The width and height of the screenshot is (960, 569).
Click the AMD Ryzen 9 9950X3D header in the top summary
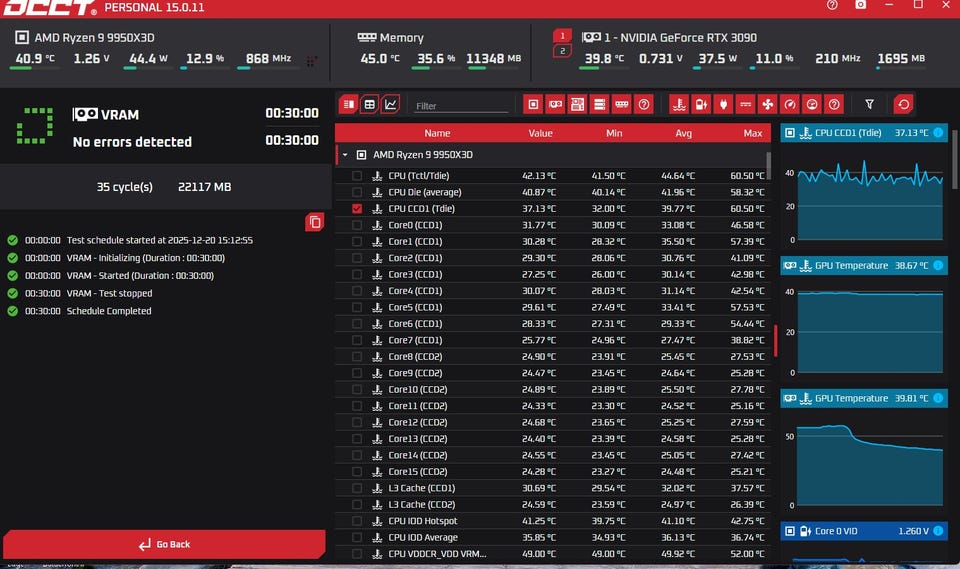[94, 37]
